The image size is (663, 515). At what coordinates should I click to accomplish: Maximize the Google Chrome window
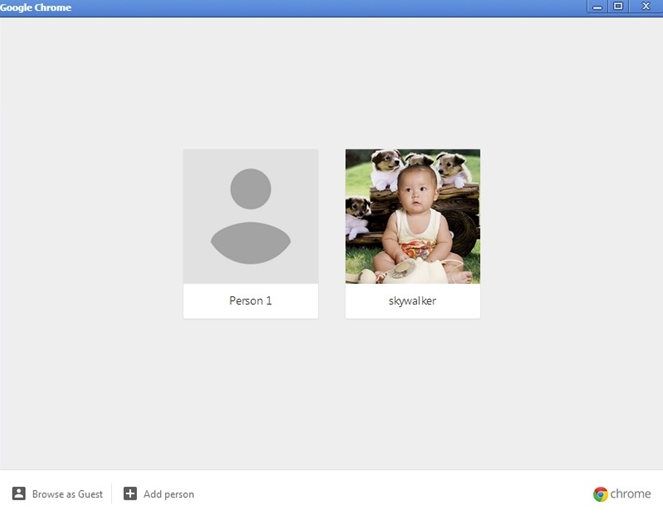618,6
